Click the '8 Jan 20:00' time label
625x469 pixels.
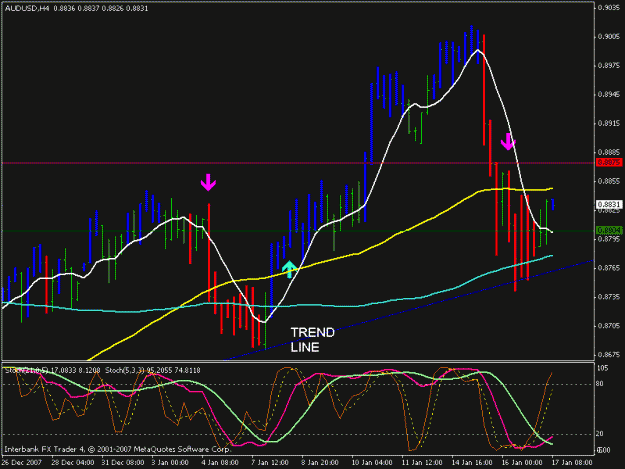(x=319, y=463)
